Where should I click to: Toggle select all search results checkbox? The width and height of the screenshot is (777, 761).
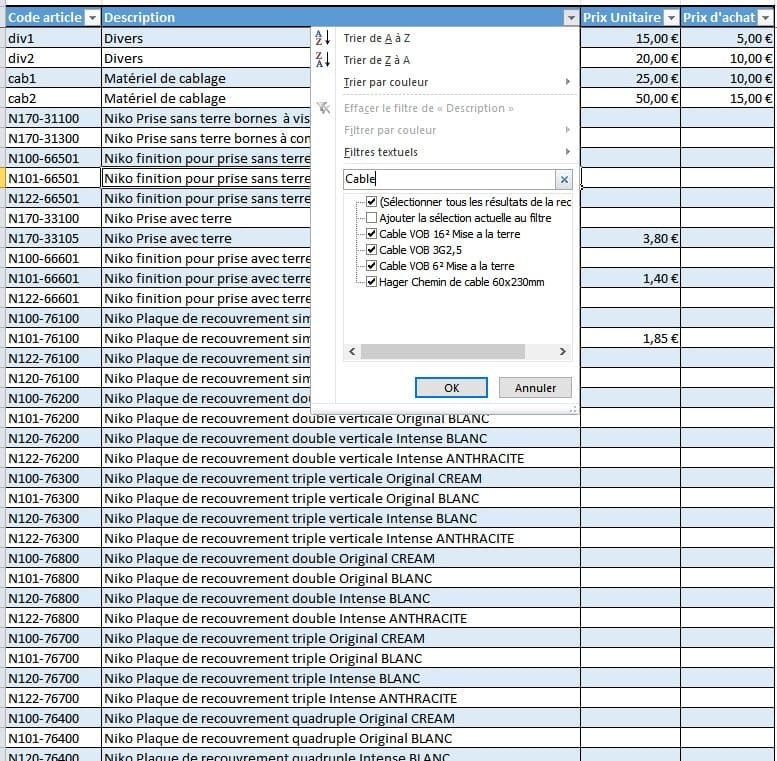tap(372, 202)
